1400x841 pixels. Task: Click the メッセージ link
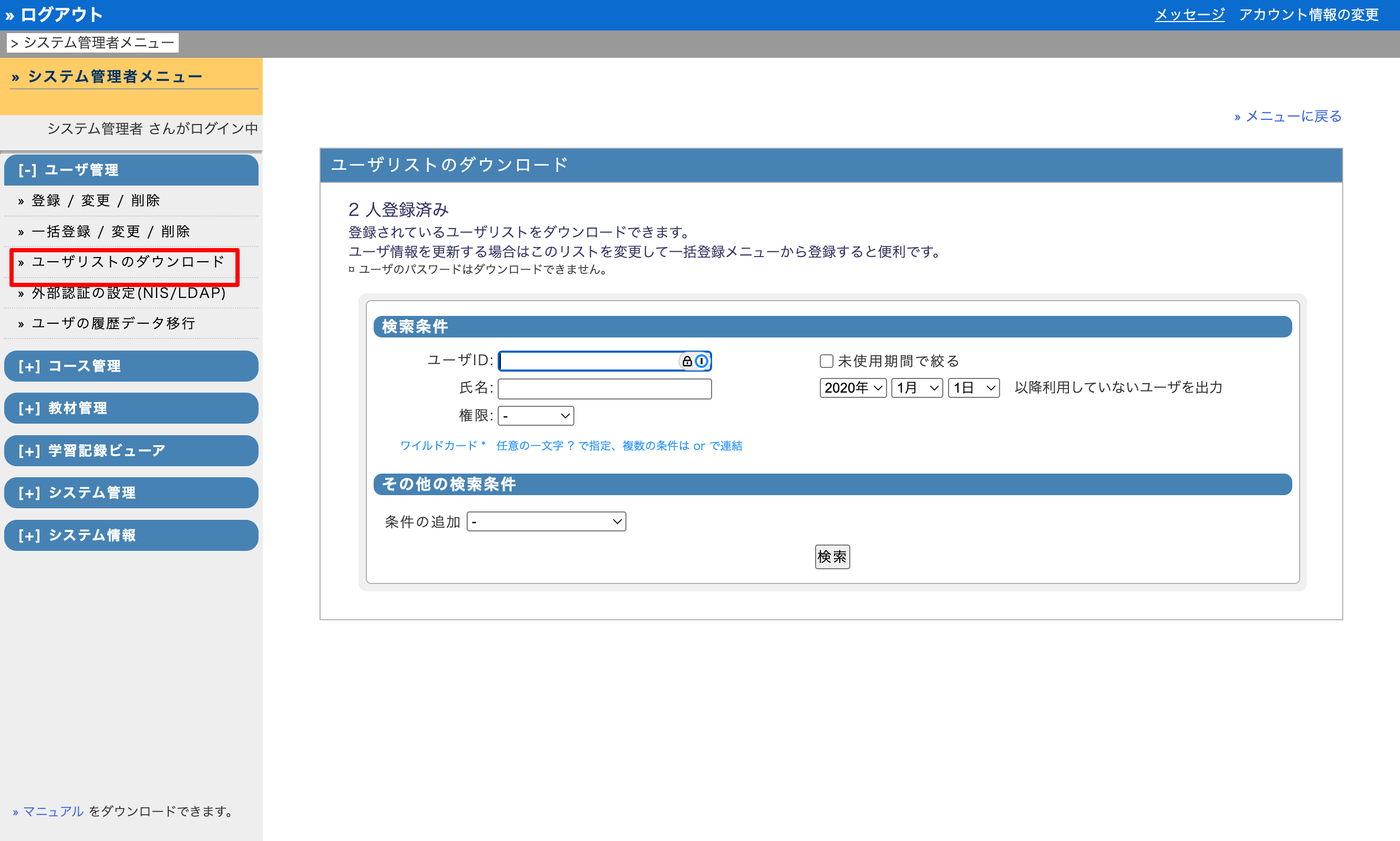coord(1189,14)
